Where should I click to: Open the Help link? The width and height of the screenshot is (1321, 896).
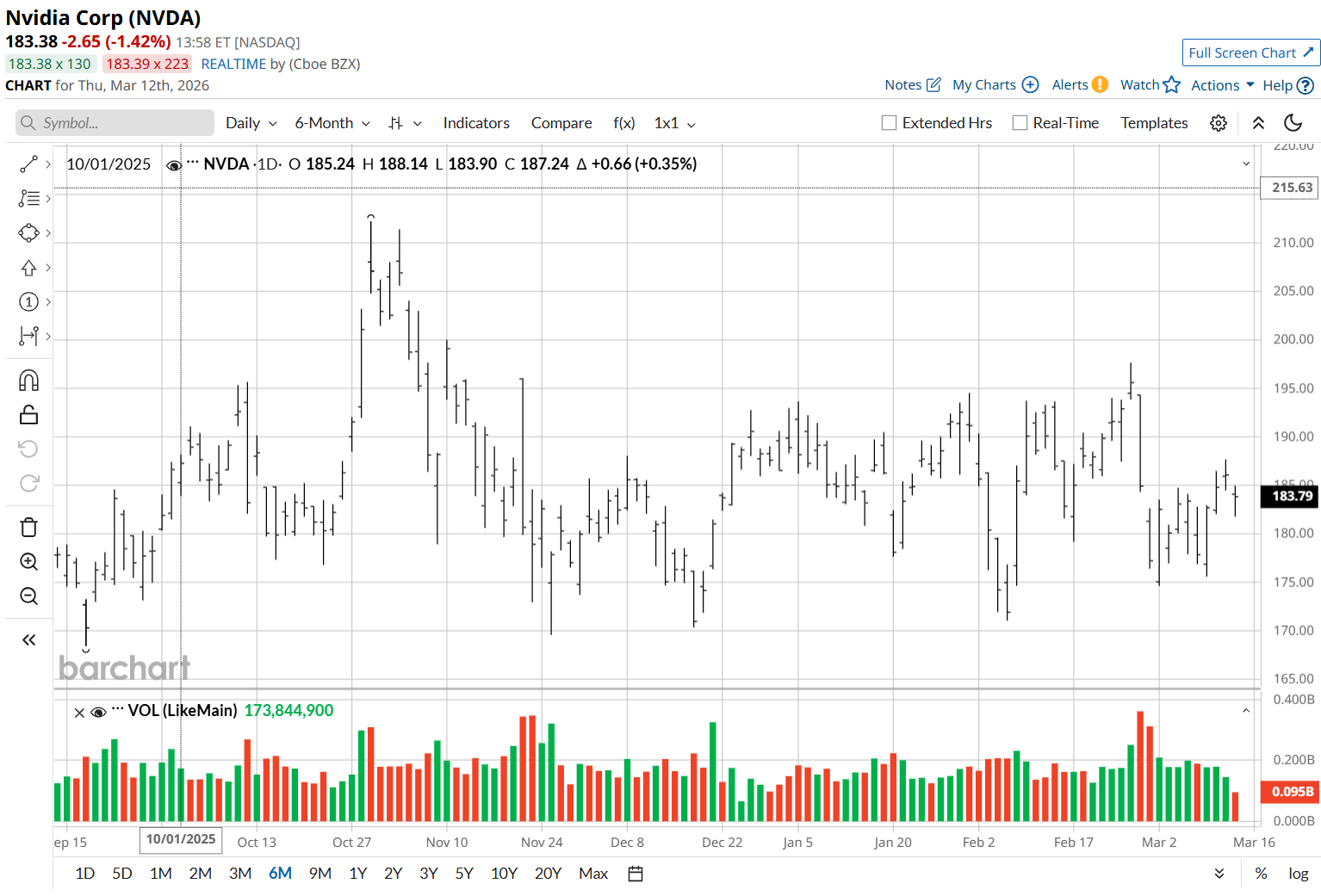1288,85
